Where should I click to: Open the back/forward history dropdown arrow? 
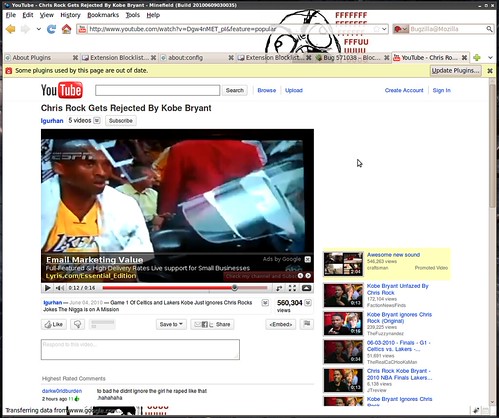39,29
